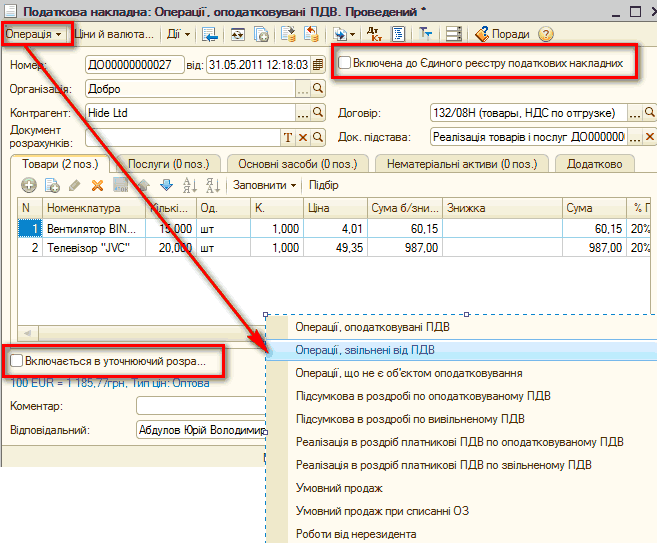Click the orange delete row icon
Screen dimensions: 657x543
(97, 185)
